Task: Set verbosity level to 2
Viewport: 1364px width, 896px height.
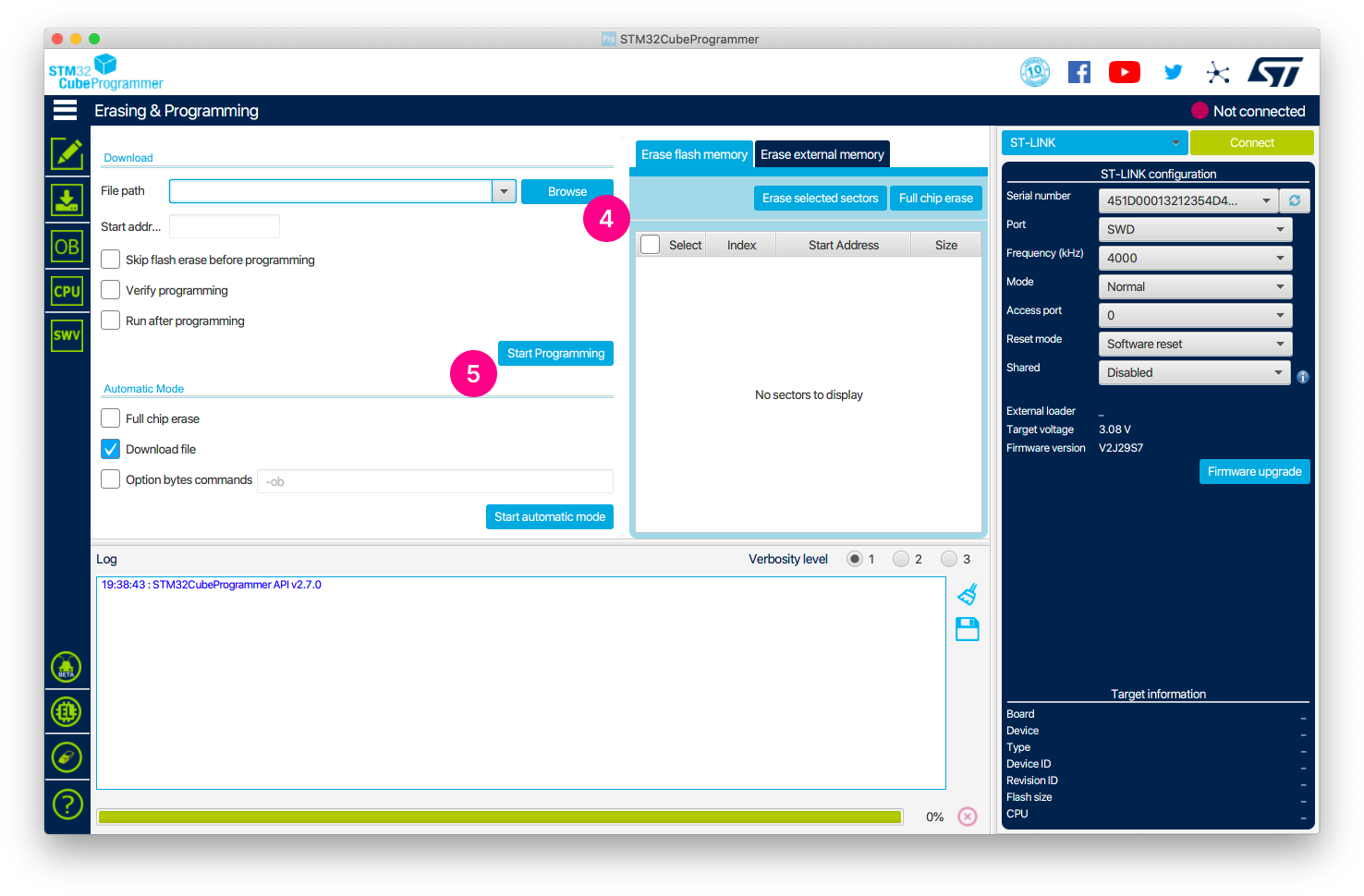Action: [x=901, y=559]
